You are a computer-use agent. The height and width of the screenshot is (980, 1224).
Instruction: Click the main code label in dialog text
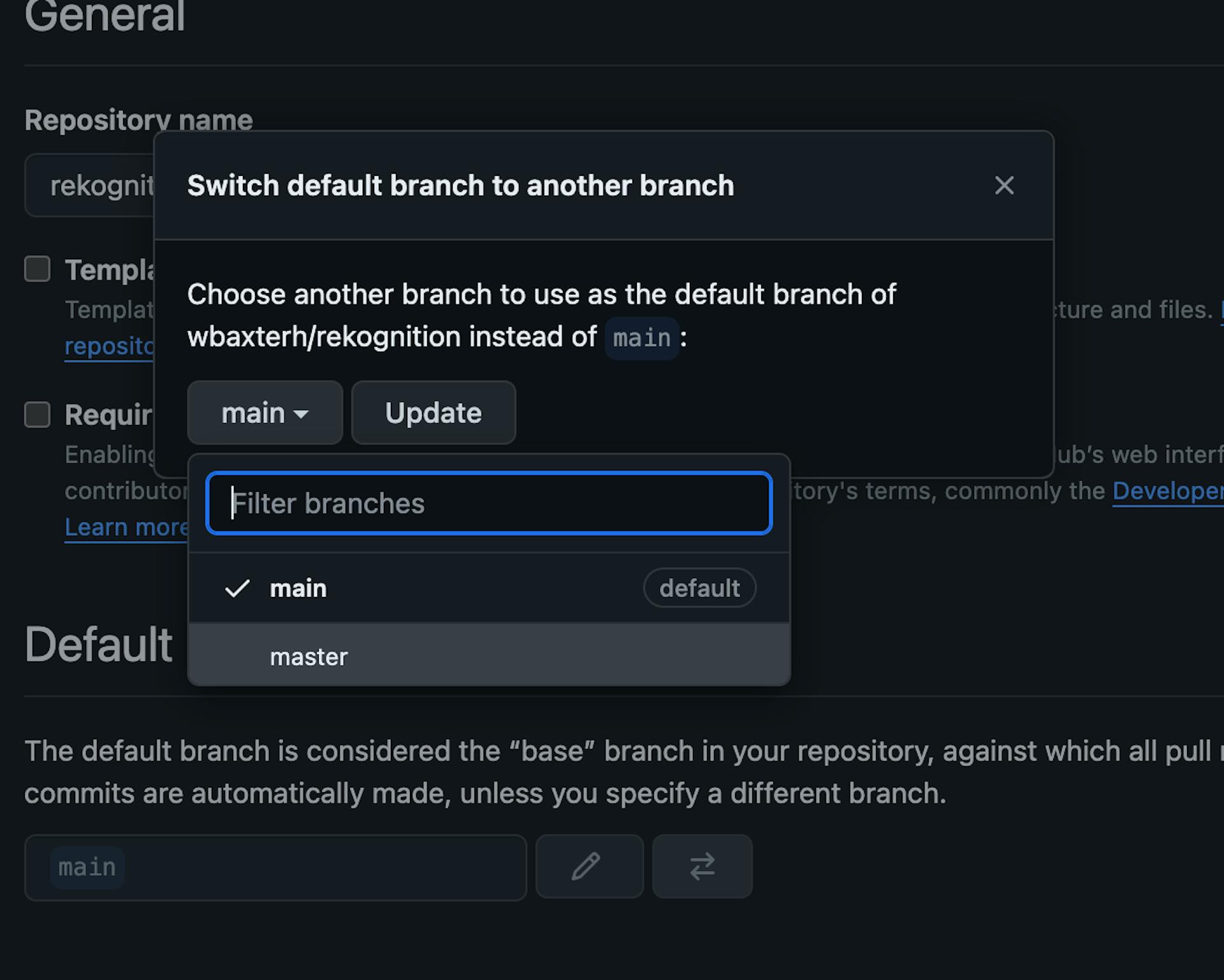[x=641, y=338]
